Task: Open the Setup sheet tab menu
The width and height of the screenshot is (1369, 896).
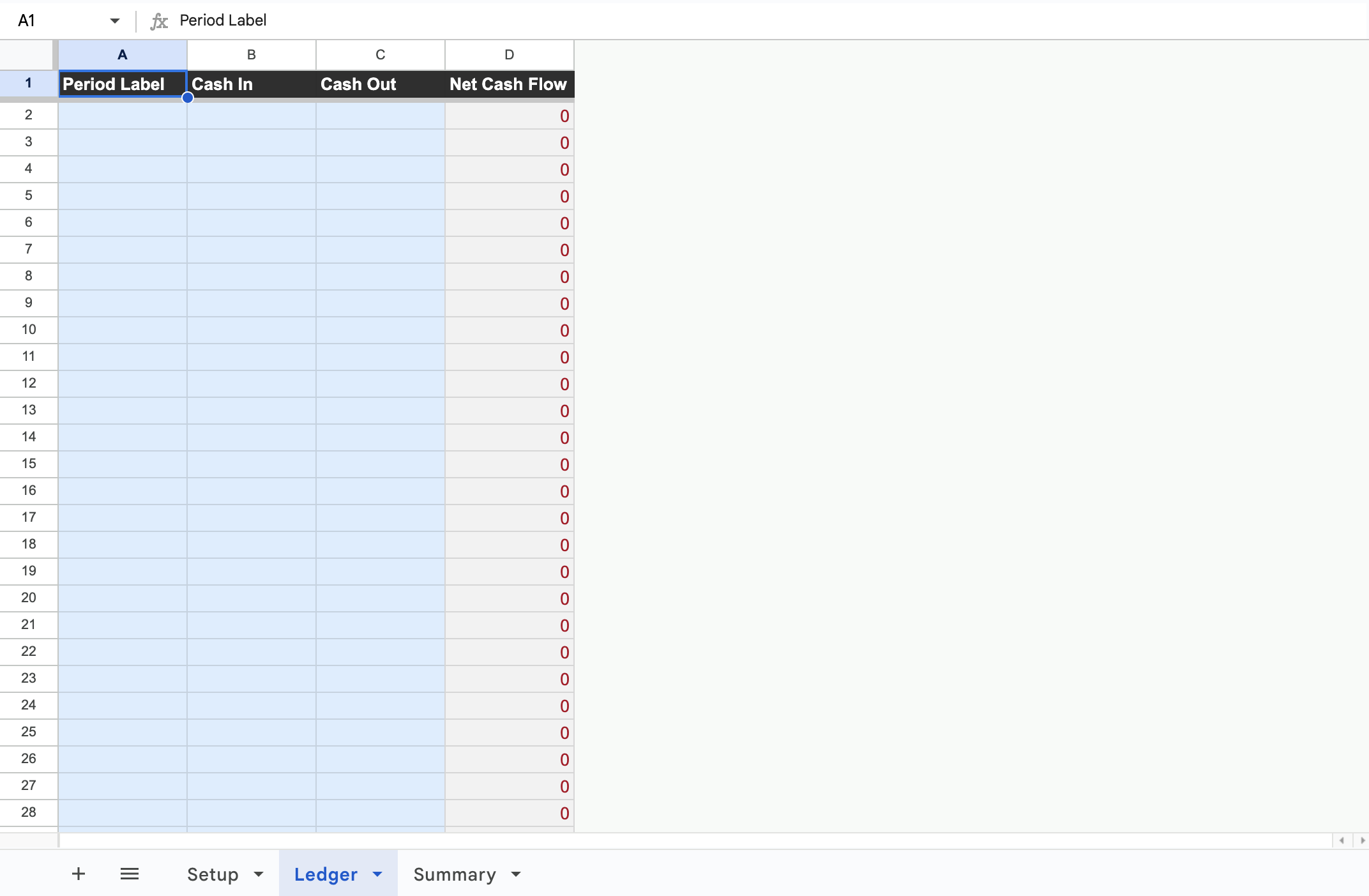Action: point(258,874)
